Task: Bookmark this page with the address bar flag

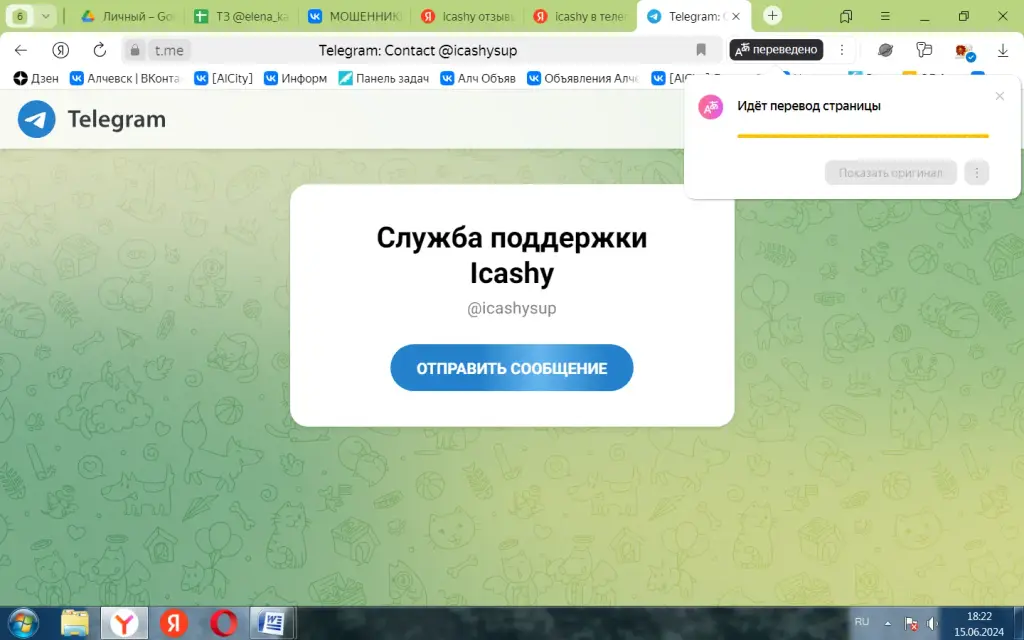Action: [701, 50]
